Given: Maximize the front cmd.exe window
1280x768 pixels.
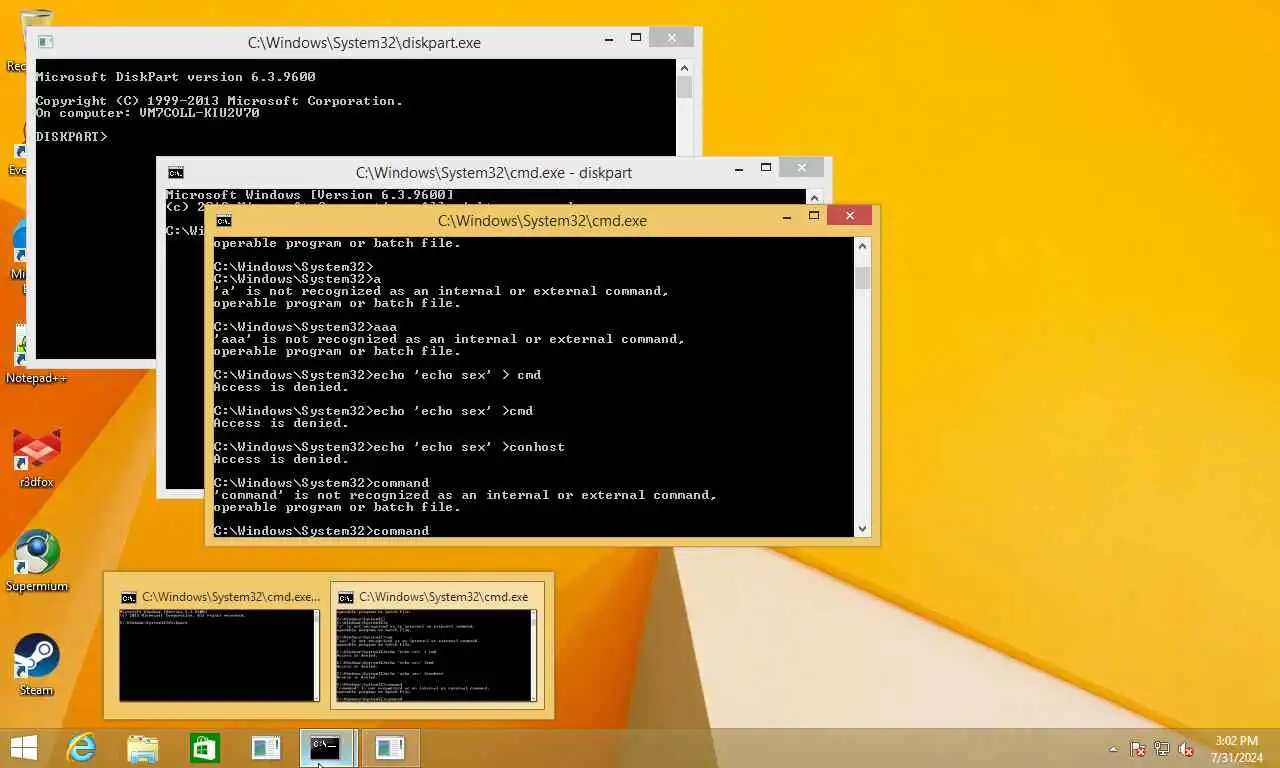Looking at the screenshot, I should tap(814, 215).
